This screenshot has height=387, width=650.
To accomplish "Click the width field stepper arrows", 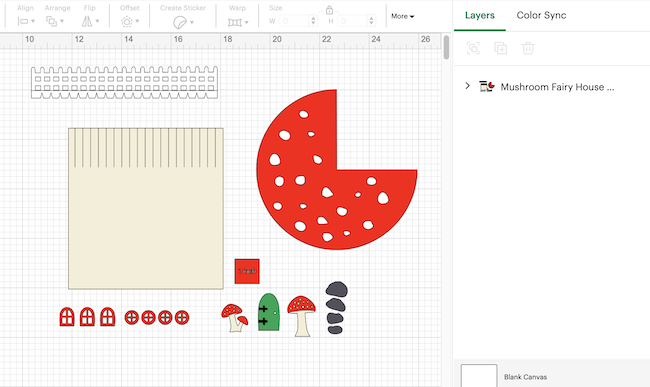I will pos(313,21).
